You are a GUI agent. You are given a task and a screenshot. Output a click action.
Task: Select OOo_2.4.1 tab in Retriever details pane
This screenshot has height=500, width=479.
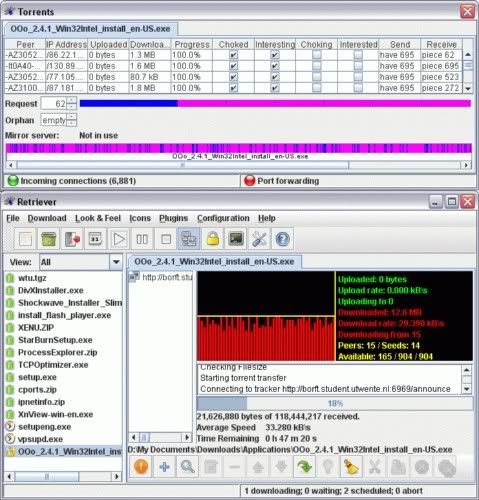point(215,261)
